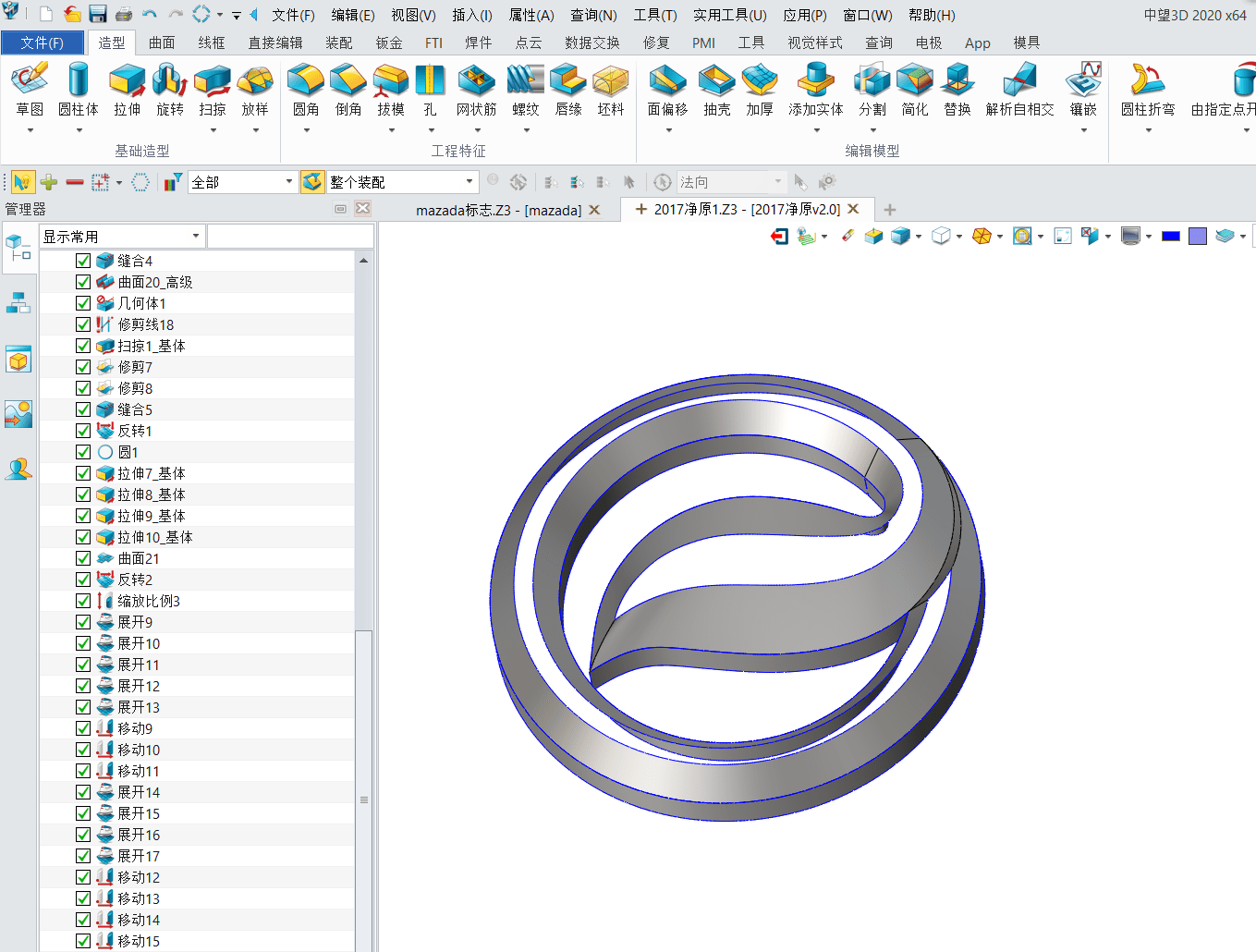Select the 简化 simplify tool

point(915,90)
